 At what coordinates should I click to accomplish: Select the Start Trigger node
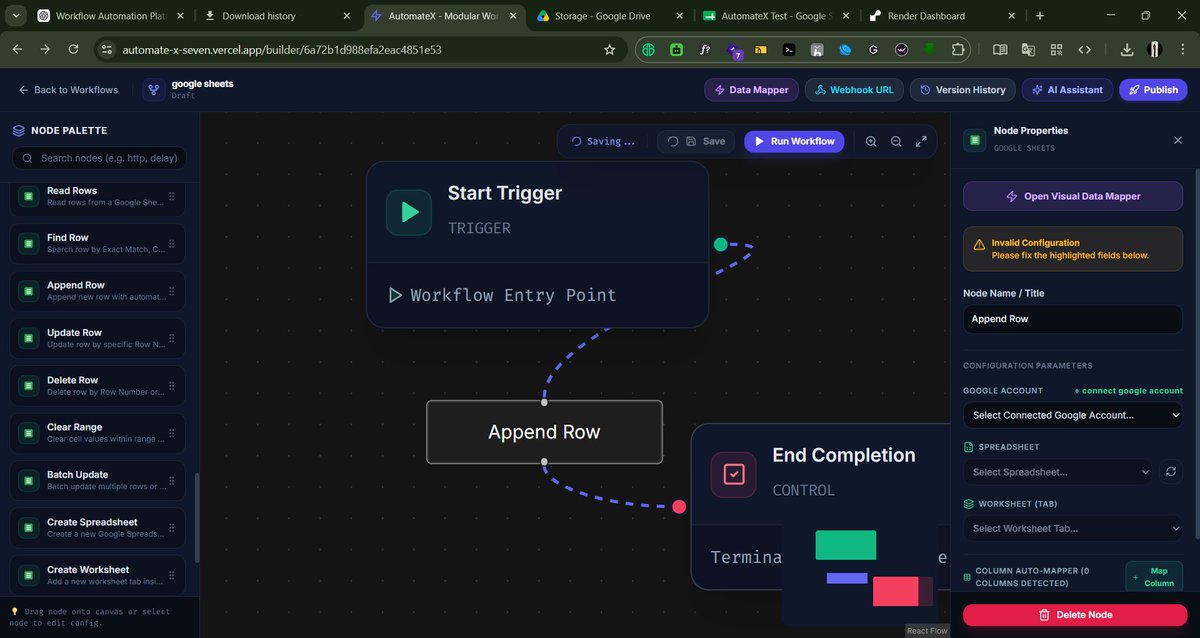pyautogui.click(x=537, y=244)
